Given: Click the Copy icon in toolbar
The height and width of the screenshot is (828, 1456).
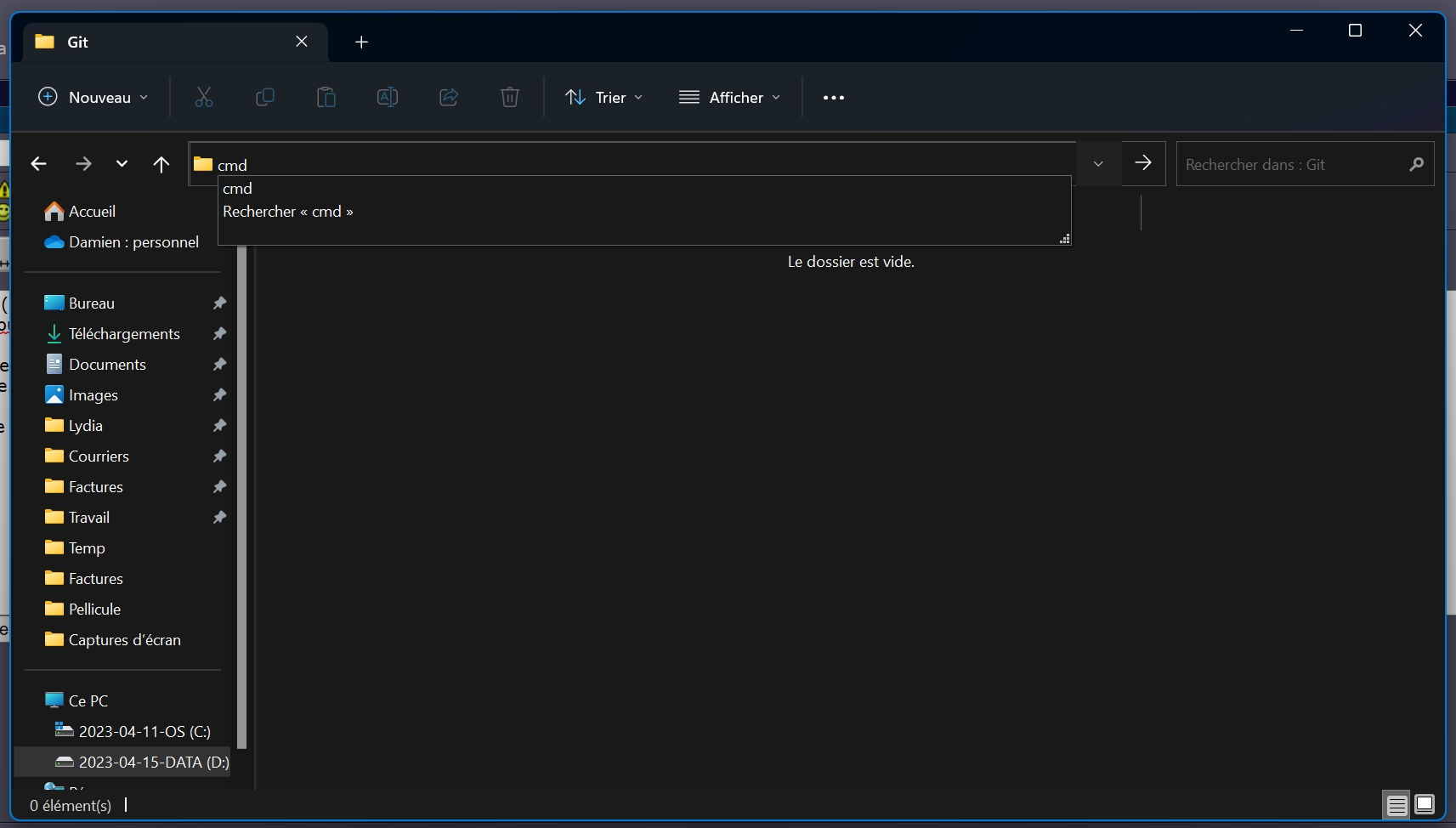Looking at the screenshot, I should tap(265, 98).
